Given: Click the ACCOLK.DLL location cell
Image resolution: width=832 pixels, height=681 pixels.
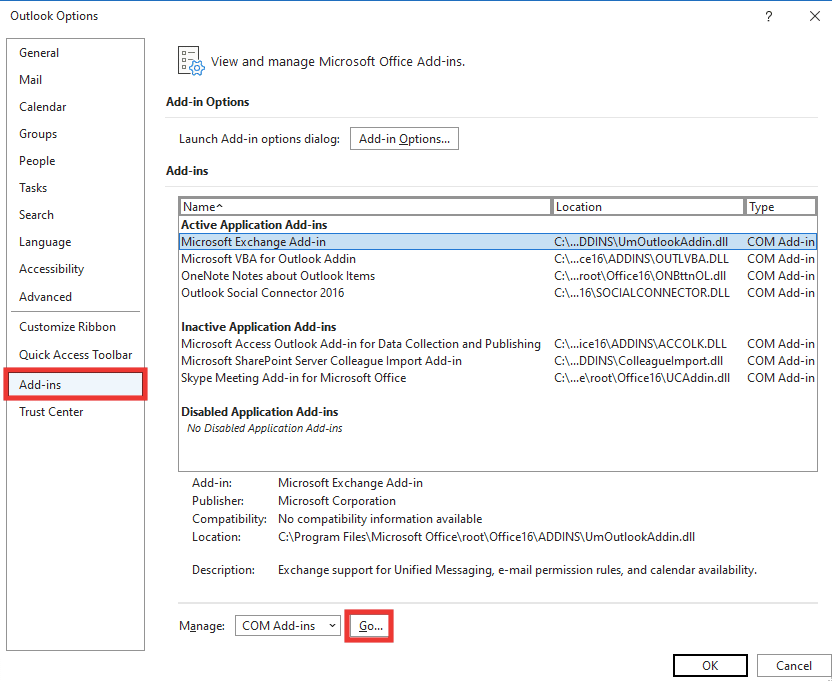Looking at the screenshot, I should 640,343.
